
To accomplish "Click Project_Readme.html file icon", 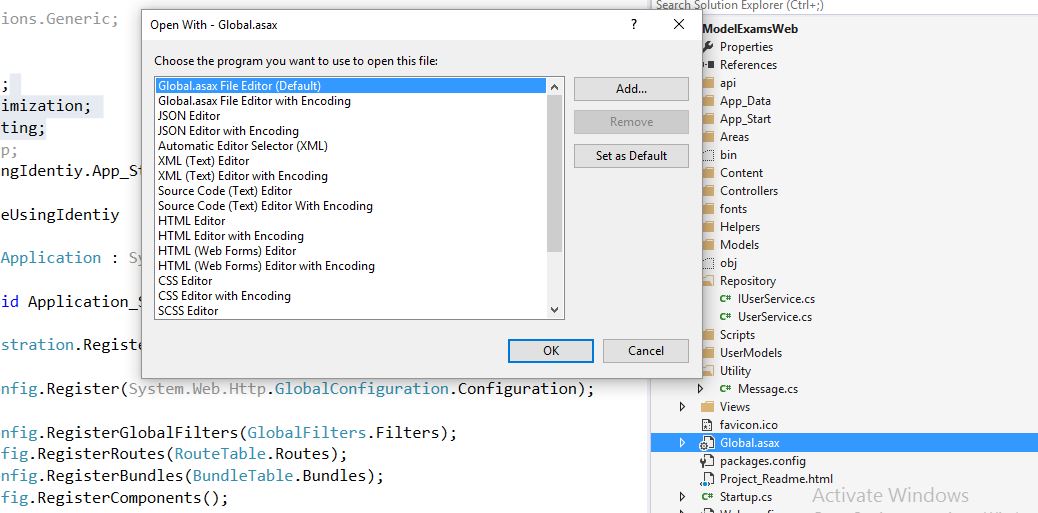I will point(708,479).
